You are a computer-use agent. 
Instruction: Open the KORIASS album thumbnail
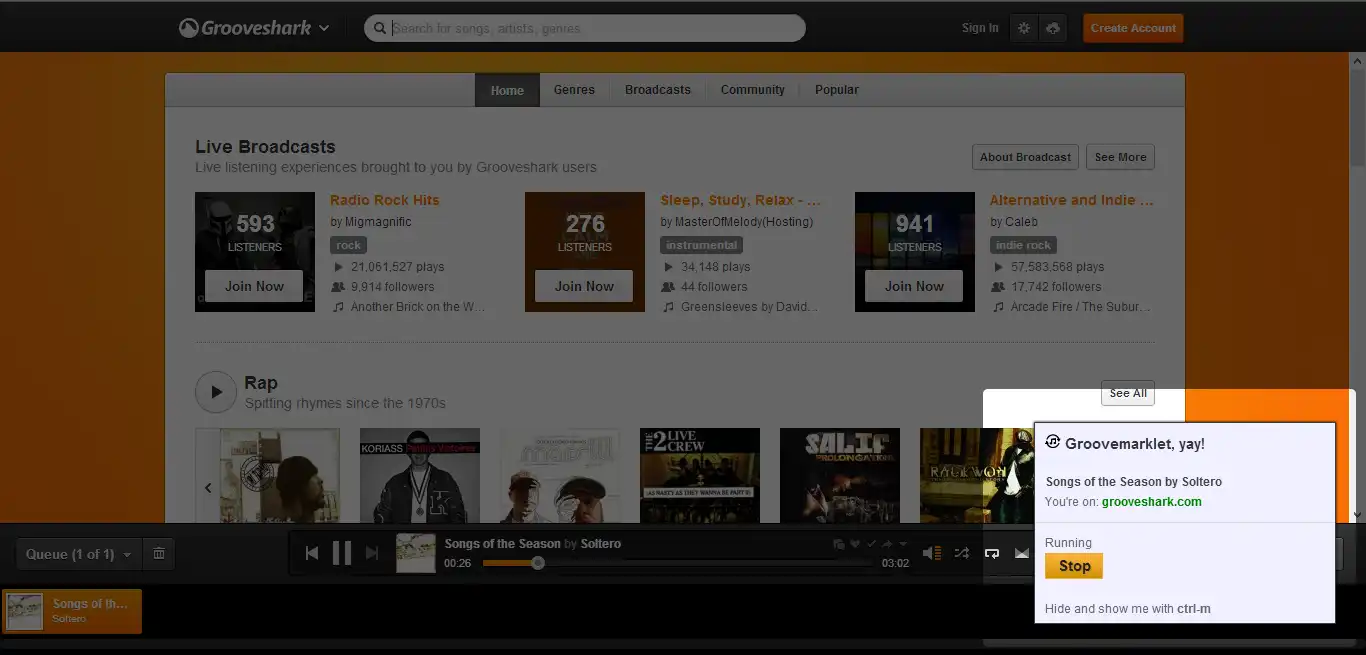(420, 476)
